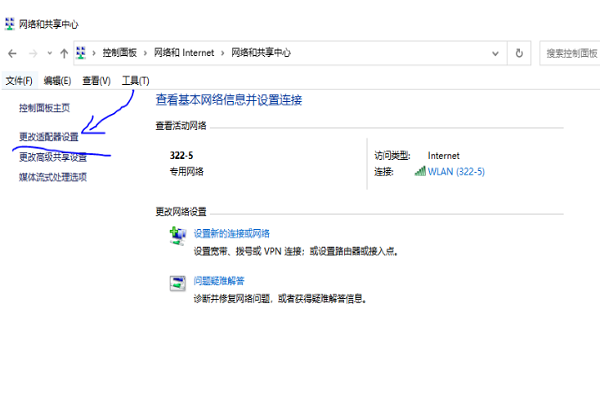Screen dimensions: 600x400
Task: Expand chevron after 网络和 Internet breadcrumb
Action: coord(223,53)
